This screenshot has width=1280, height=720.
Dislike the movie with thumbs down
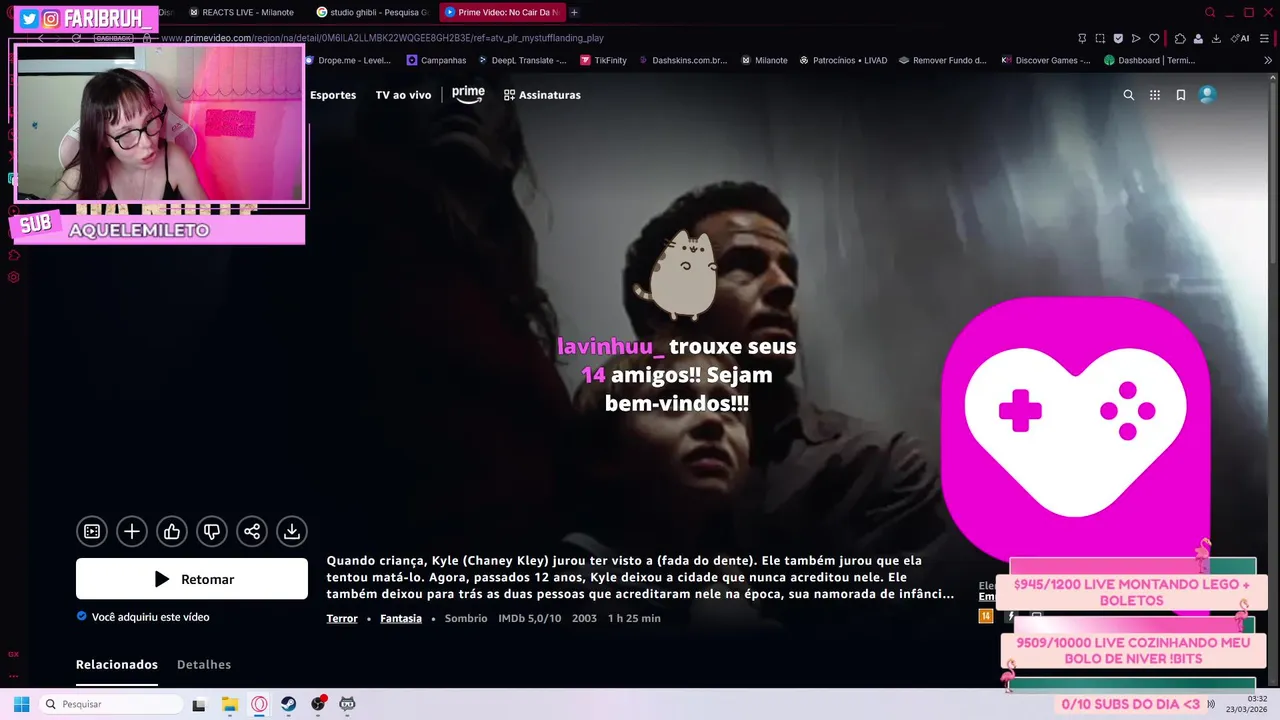click(x=212, y=532)
